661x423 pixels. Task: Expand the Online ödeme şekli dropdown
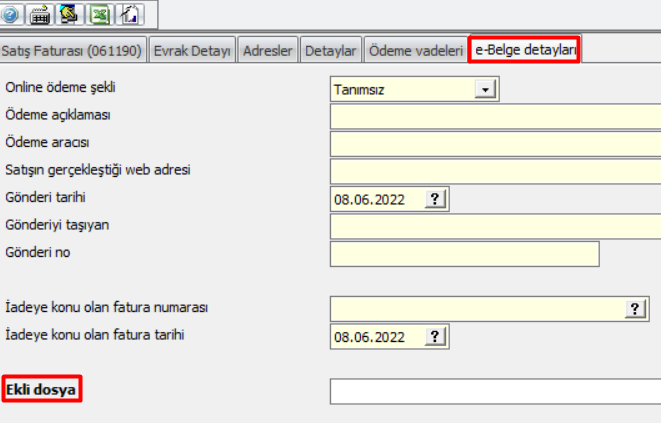(x=486, y=90)
